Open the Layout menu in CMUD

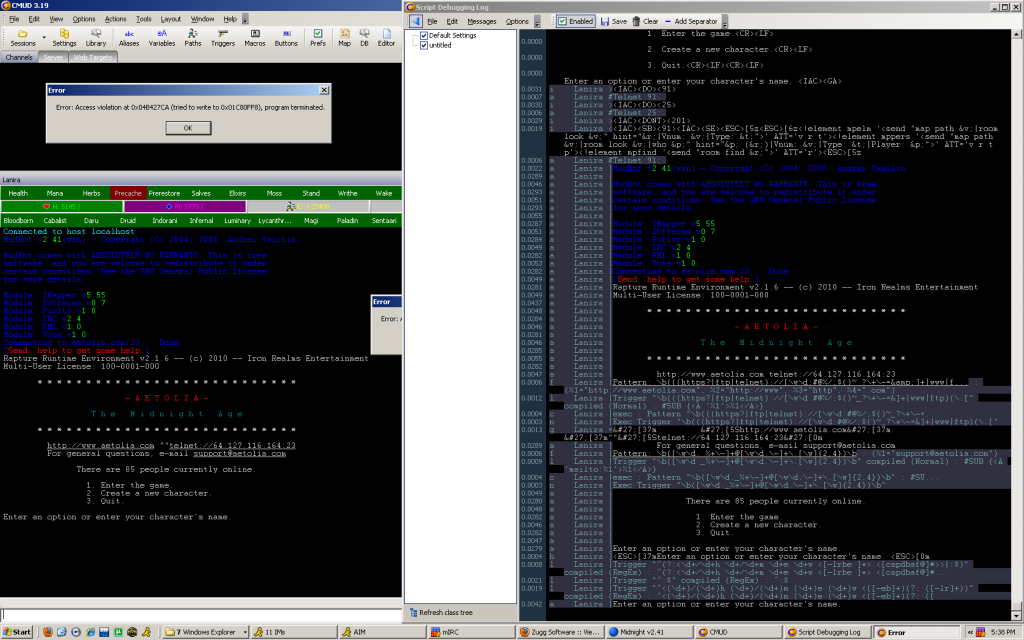point(171,18)
